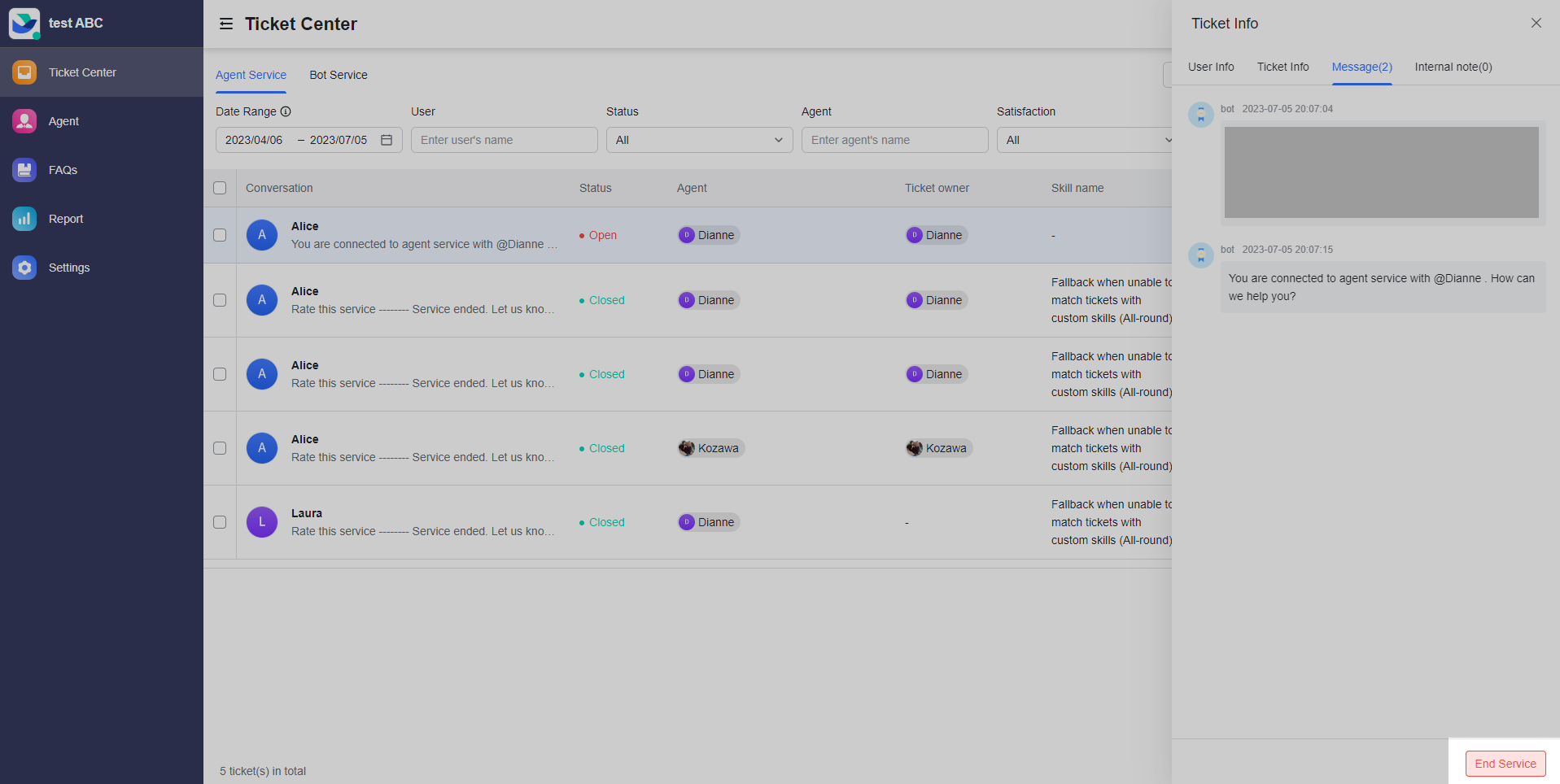Check the box for the Open Alice ticket
1560x784 pixels.
coord(220,235)
